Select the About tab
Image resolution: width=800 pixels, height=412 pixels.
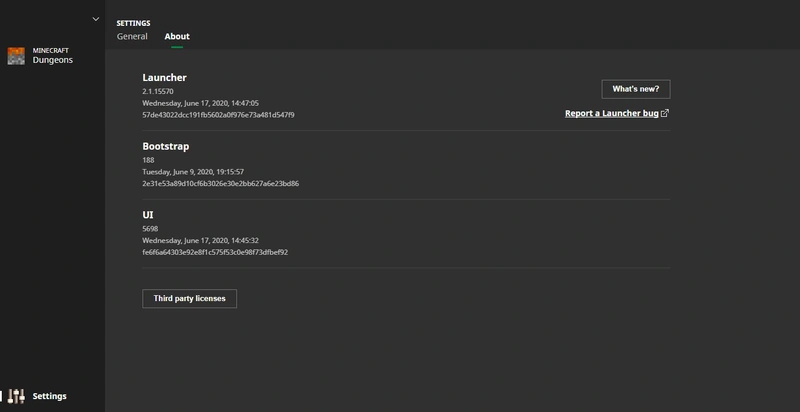tap(177, 37)
